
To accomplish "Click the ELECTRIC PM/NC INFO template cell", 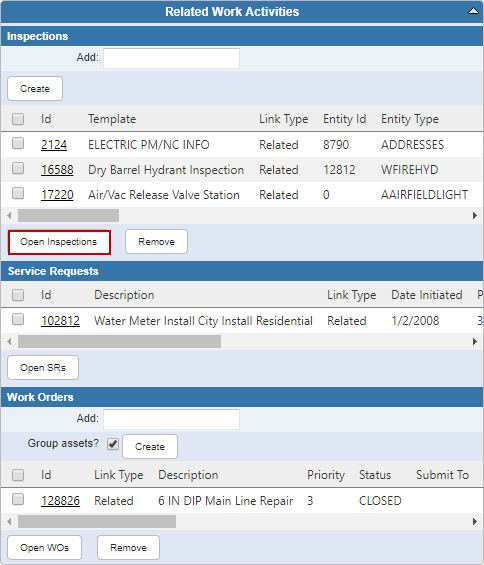I will point(149,144).
